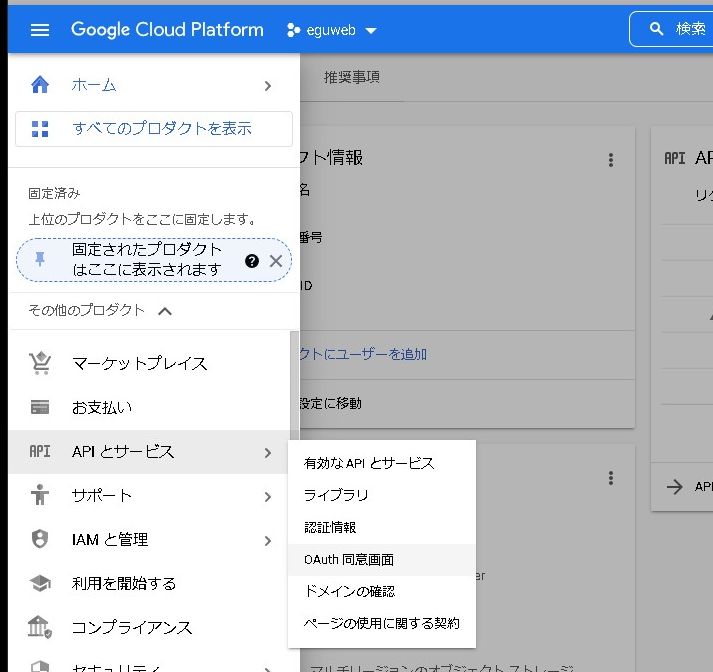Click the Billing credit card icon
This screenshot has height=672, width=713.
point(40,407)
